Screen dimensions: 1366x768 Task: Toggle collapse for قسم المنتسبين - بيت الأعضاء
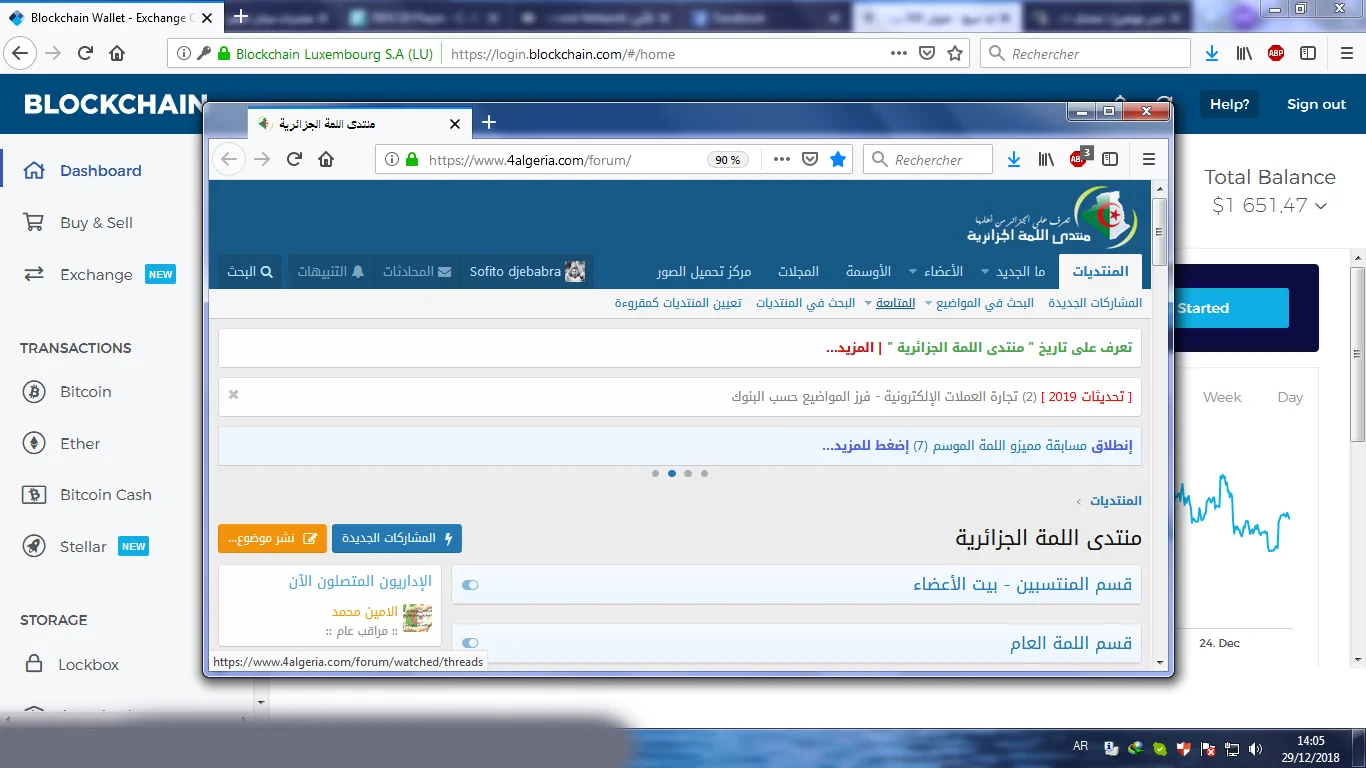(x=470, y=585)
